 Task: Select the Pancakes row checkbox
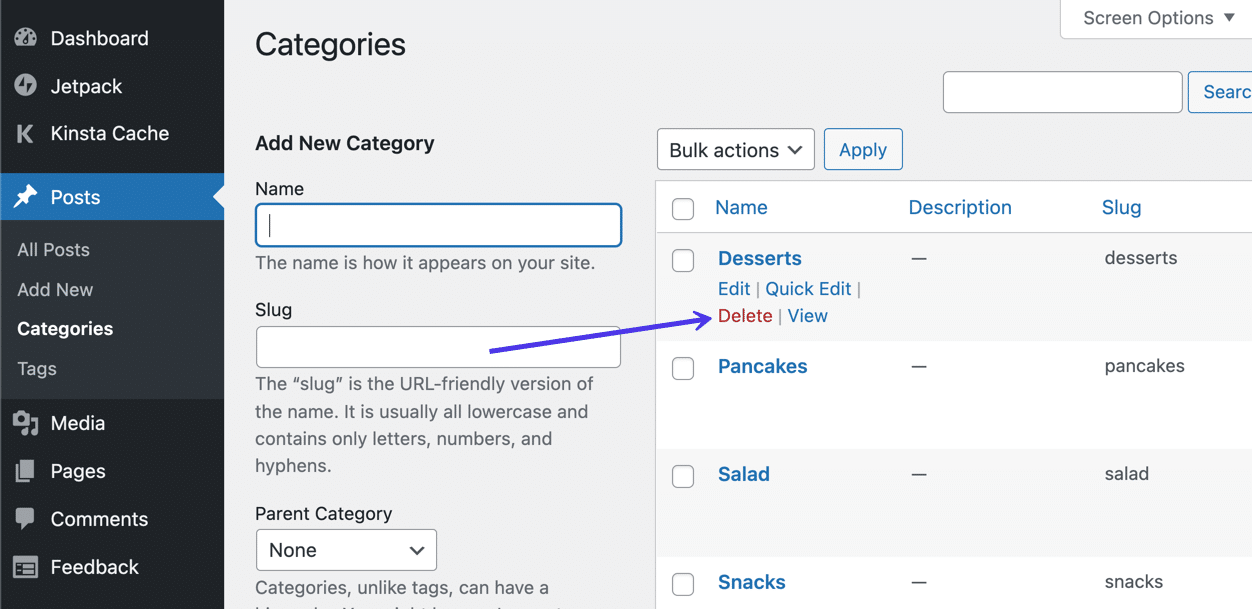pos(683,368)
